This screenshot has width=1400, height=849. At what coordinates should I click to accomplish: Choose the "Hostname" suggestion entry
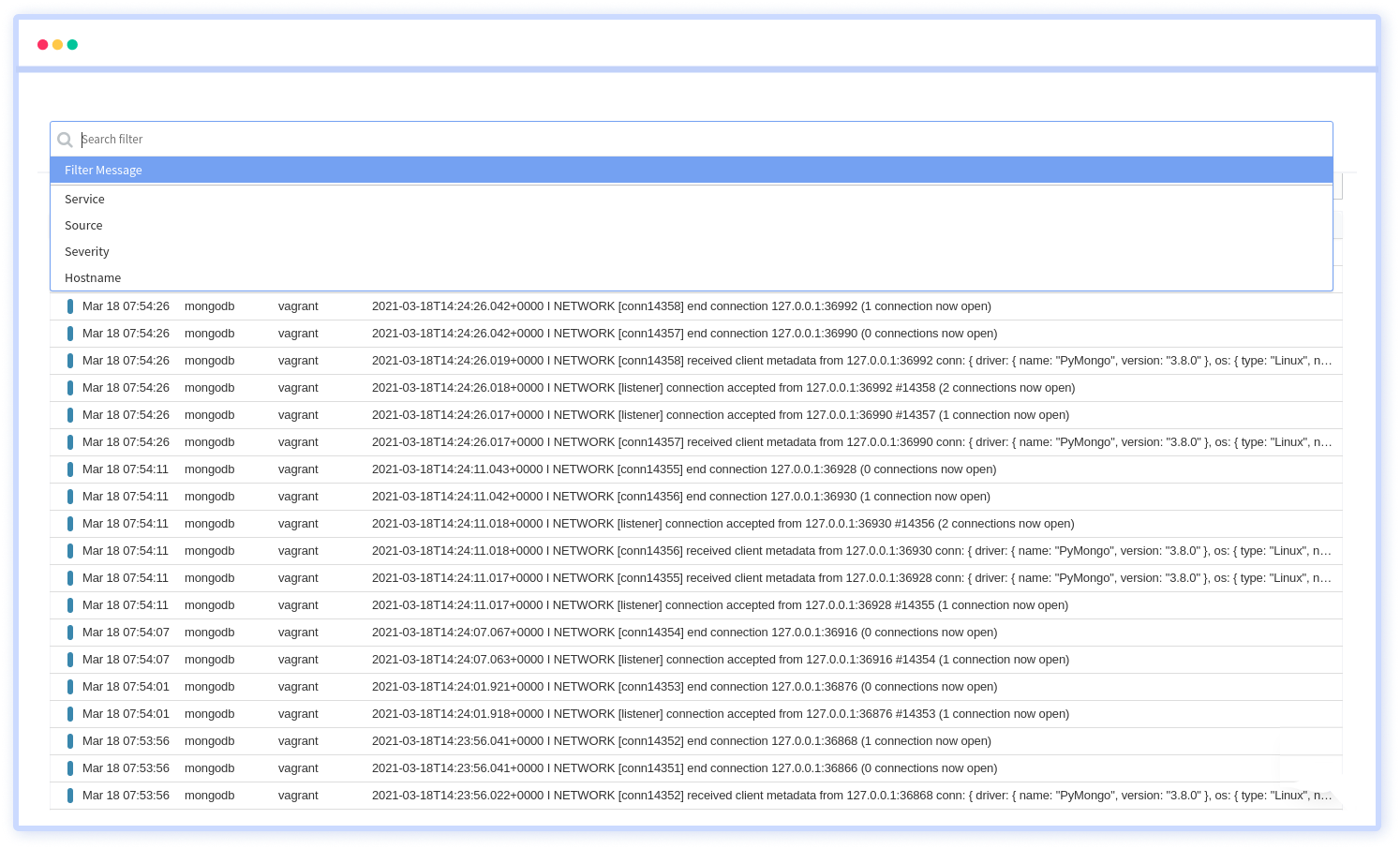coord(92,277)
